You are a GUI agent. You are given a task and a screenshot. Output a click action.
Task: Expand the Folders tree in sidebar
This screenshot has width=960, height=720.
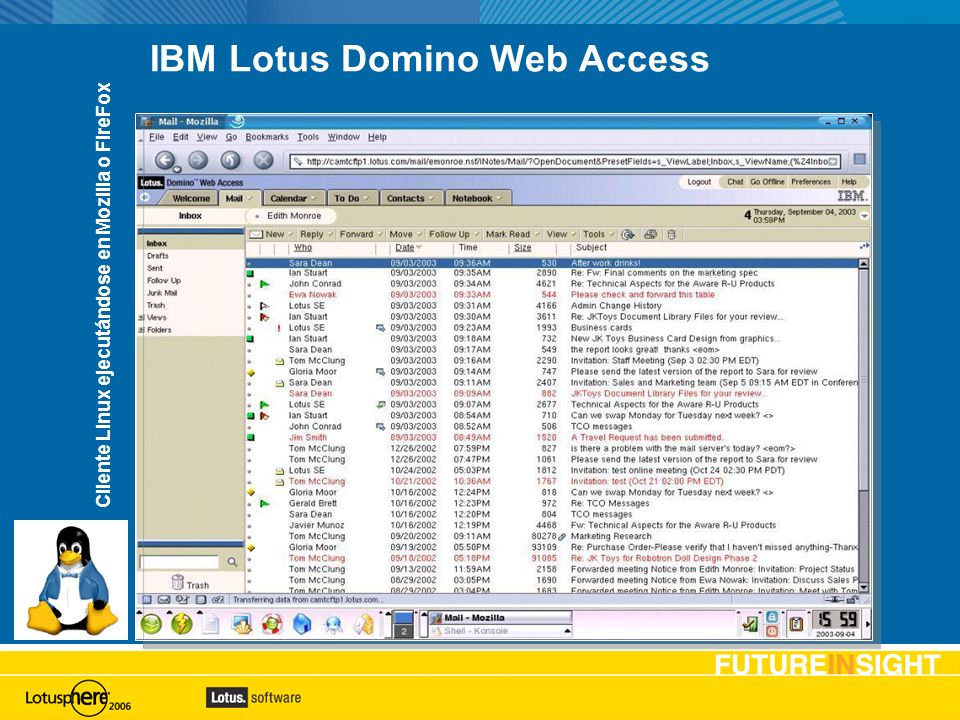(141, 330)
